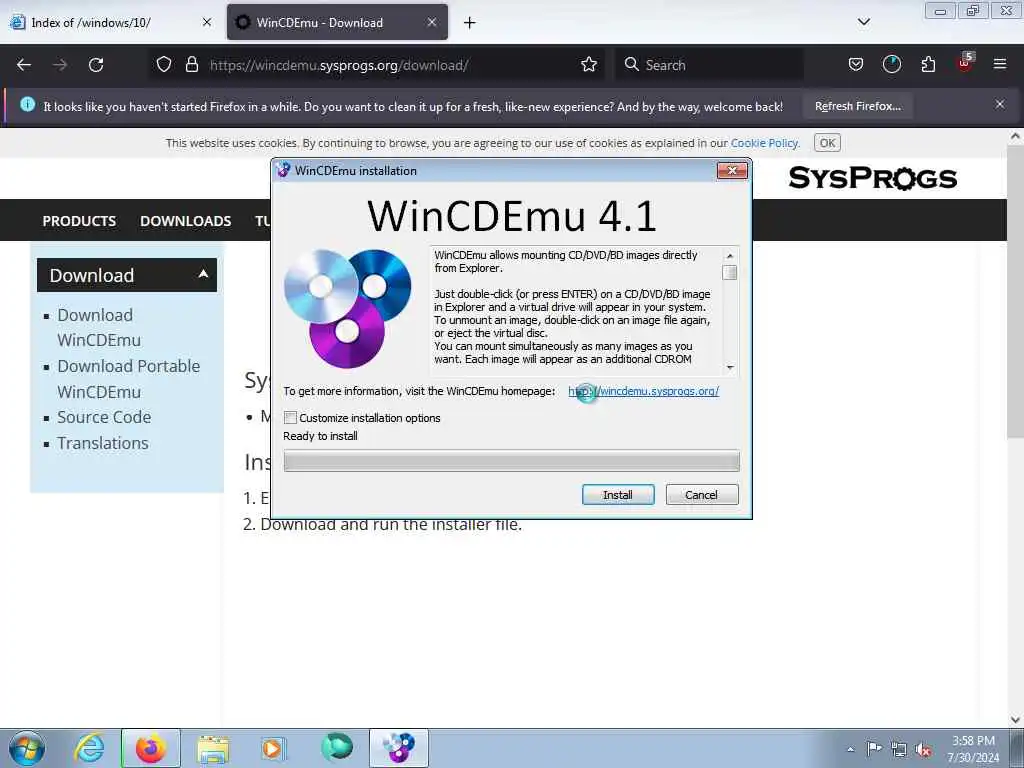Click the Action Center flag icon

click(x=874, y=749)
